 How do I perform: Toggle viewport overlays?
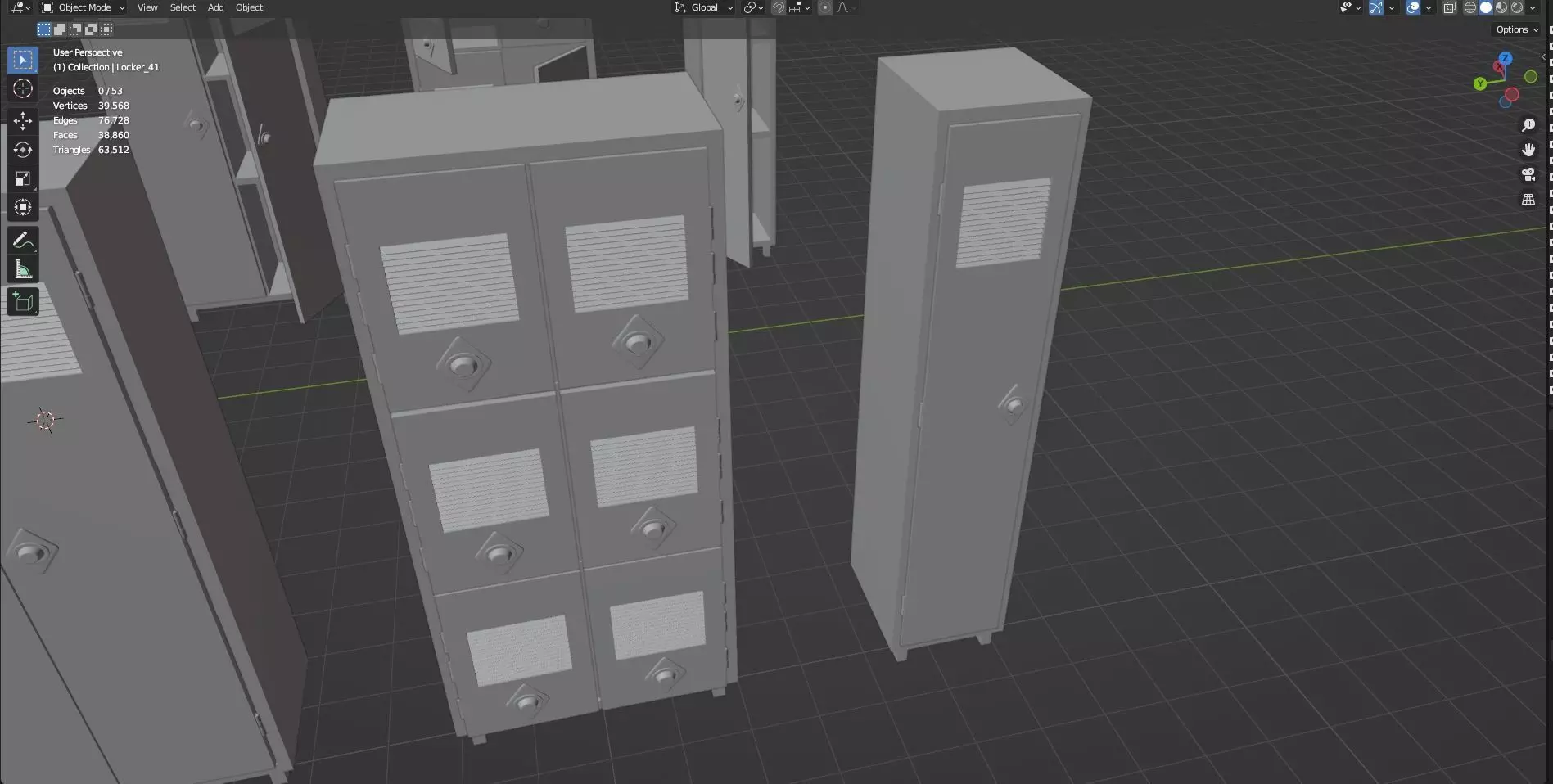coord(1413,7)
